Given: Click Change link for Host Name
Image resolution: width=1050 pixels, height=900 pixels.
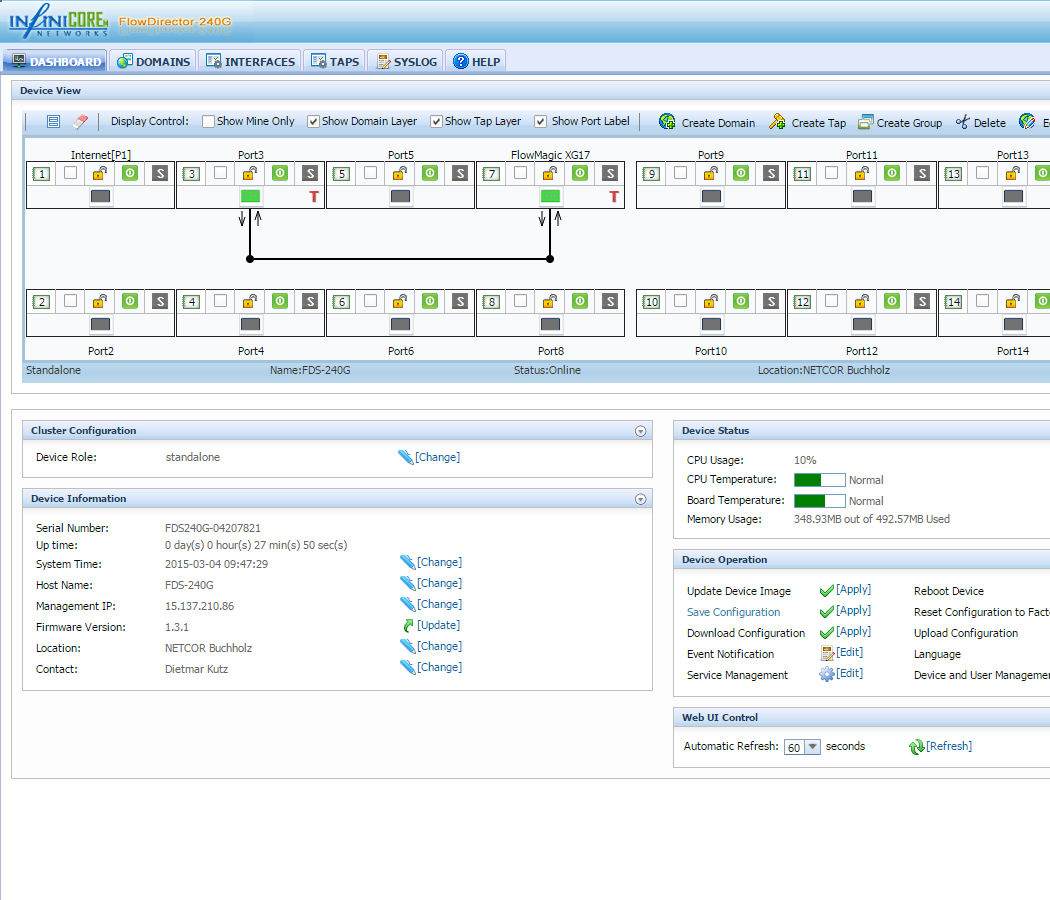Looking at the screenshot, I should coord(439,583).
